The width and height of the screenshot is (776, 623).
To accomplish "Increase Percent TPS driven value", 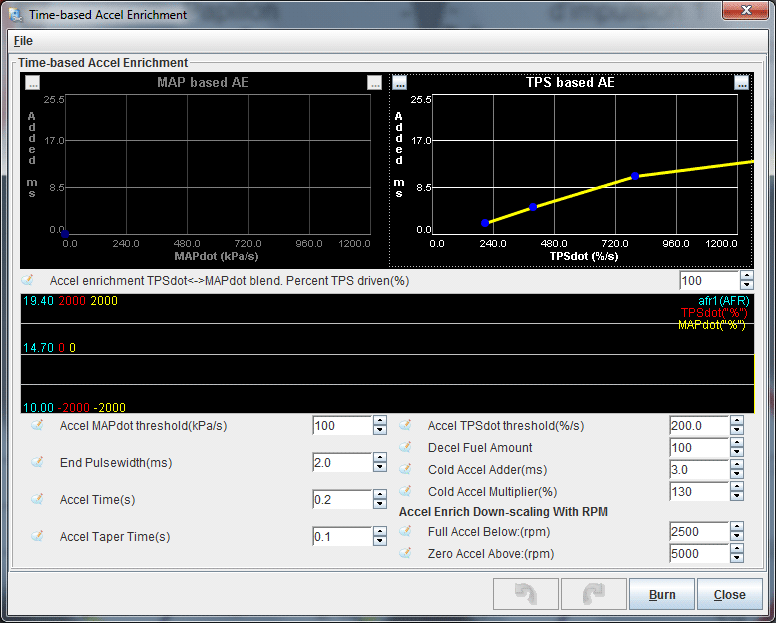I will click(746, 276).
